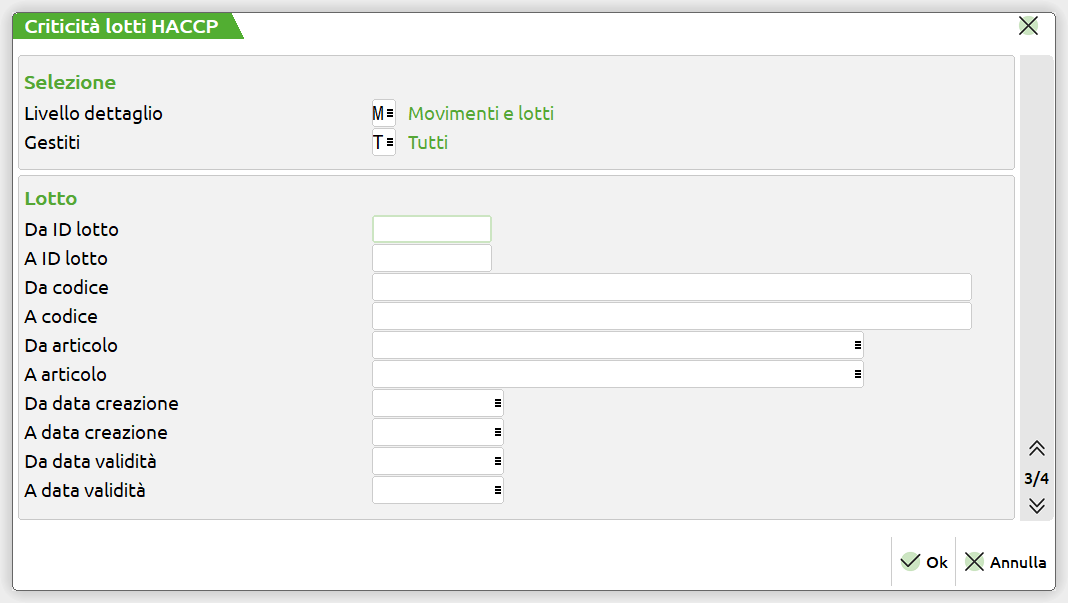The width and height of the screenshot is (1068, 603).
Task: Open lookup list for A articolo
Action: pos(857,374)
